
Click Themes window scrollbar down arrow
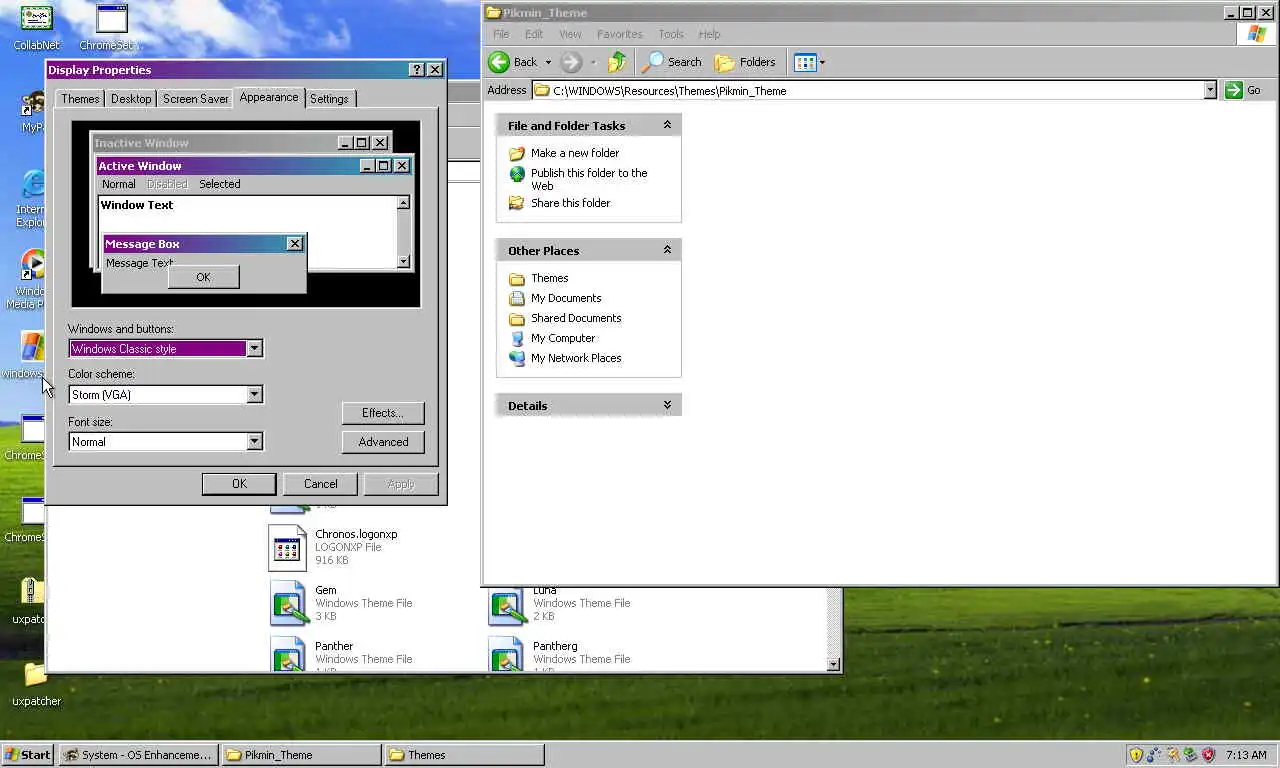point(834,664)
